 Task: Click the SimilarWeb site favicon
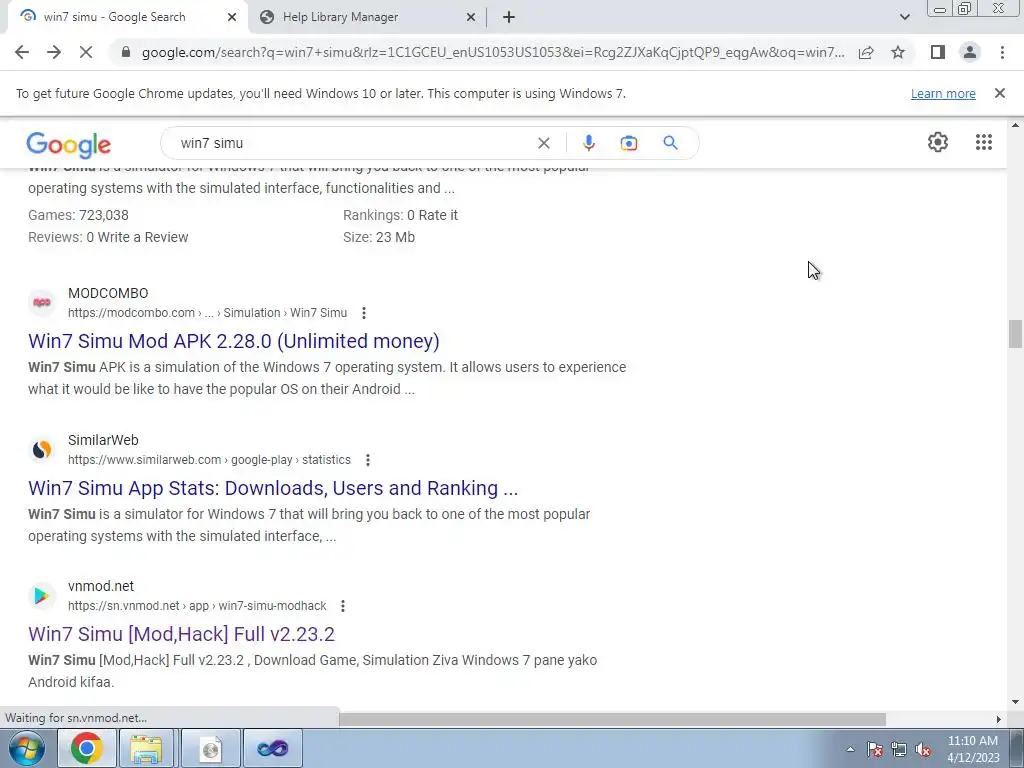point(42,449)
